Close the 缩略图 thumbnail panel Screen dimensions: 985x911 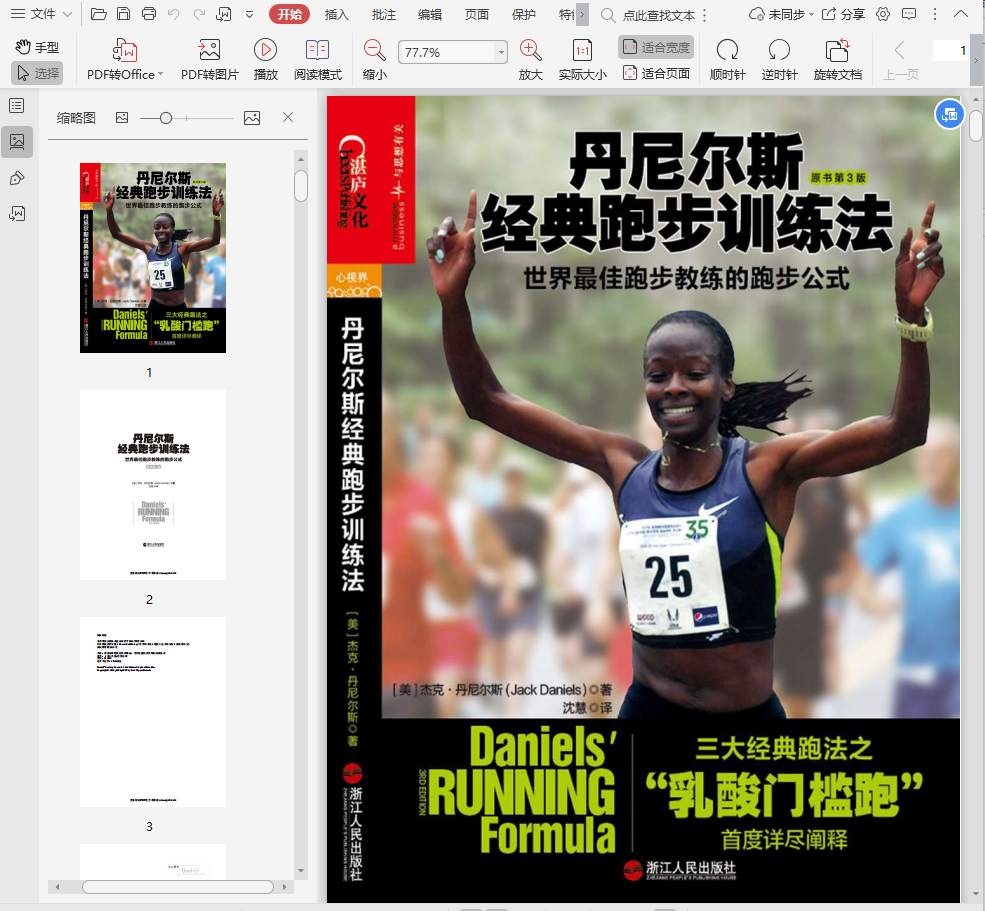click(x=288, y=117)
